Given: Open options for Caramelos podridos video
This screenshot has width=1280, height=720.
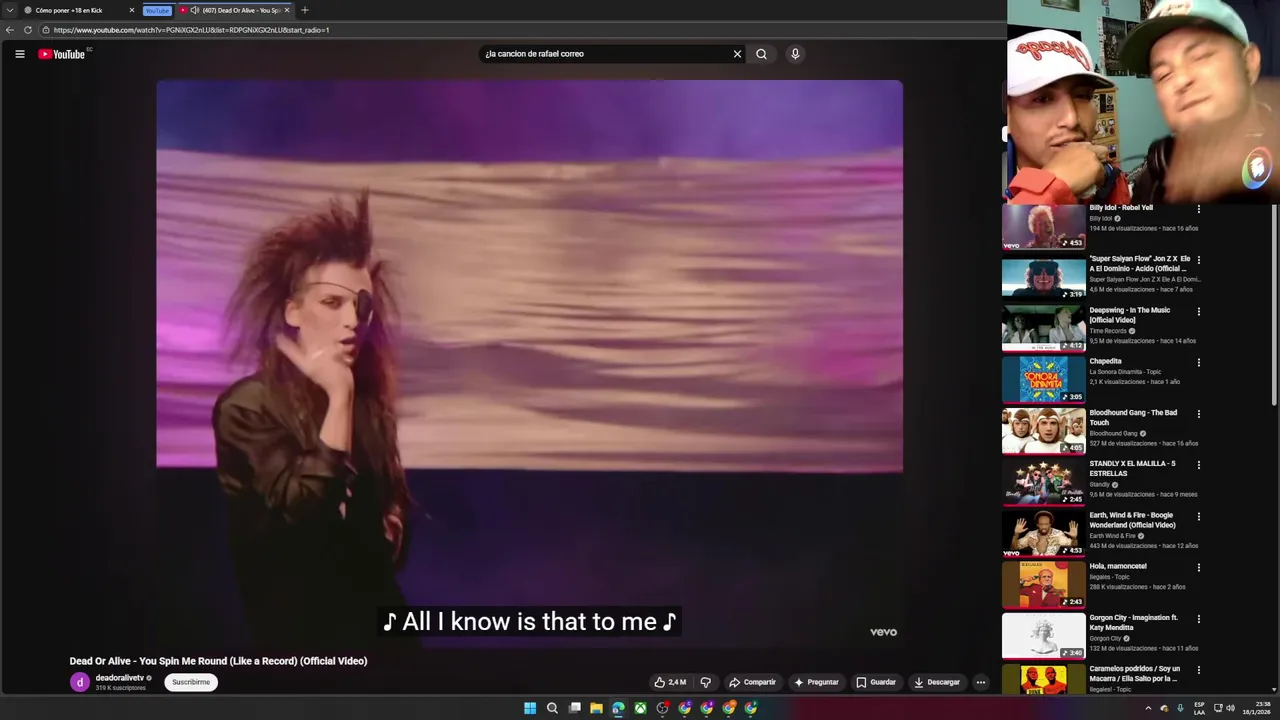Looking at the screenshot, I should (1198, 669).
